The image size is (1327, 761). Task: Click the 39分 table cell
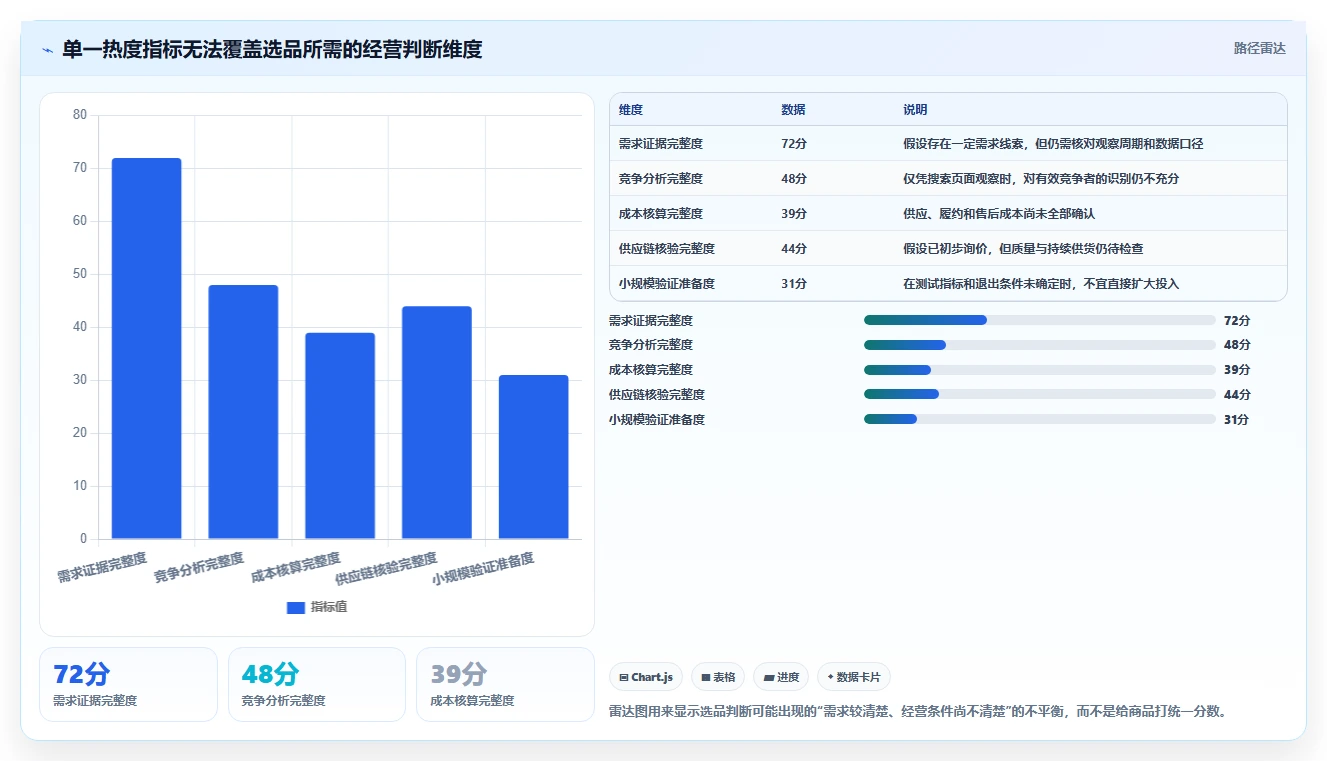[794, 214]
